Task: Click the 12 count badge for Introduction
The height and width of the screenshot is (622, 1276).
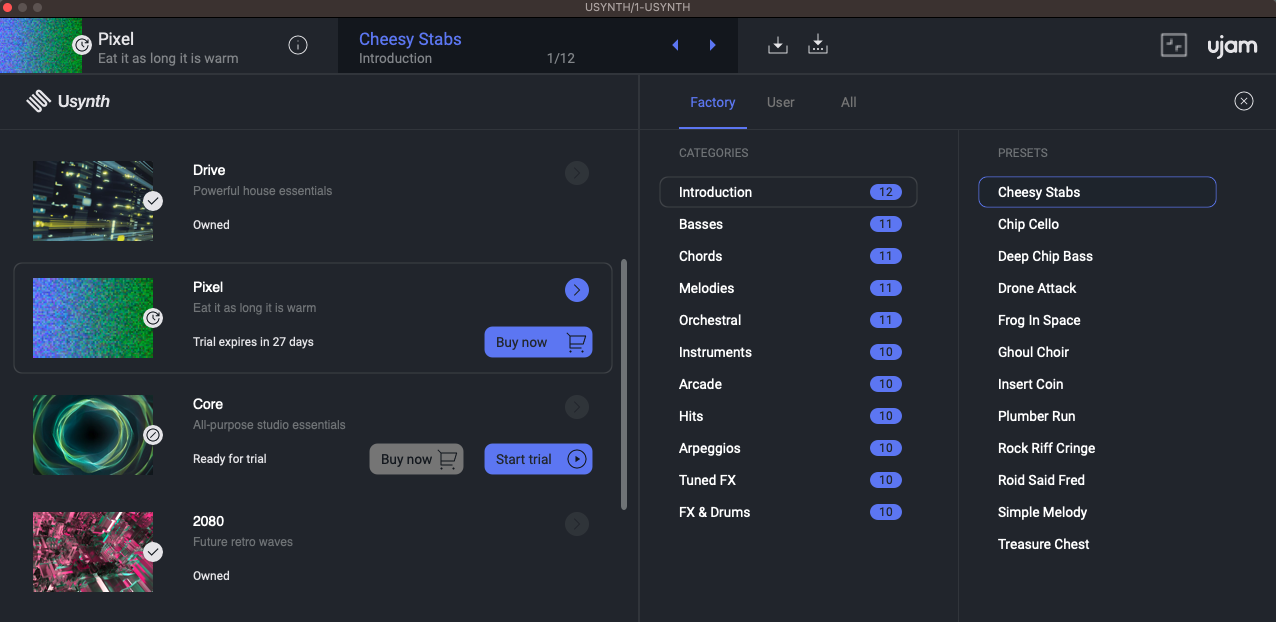Action: click(x=885, y=192)
